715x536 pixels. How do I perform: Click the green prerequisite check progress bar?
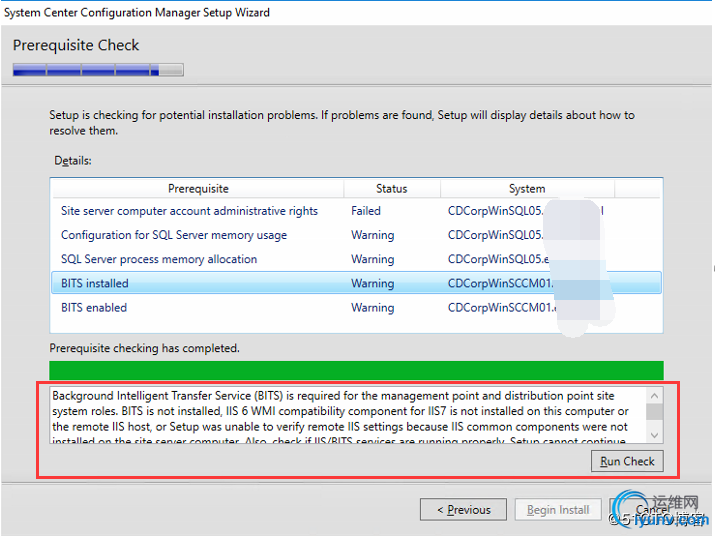click(x=356, y=370)
